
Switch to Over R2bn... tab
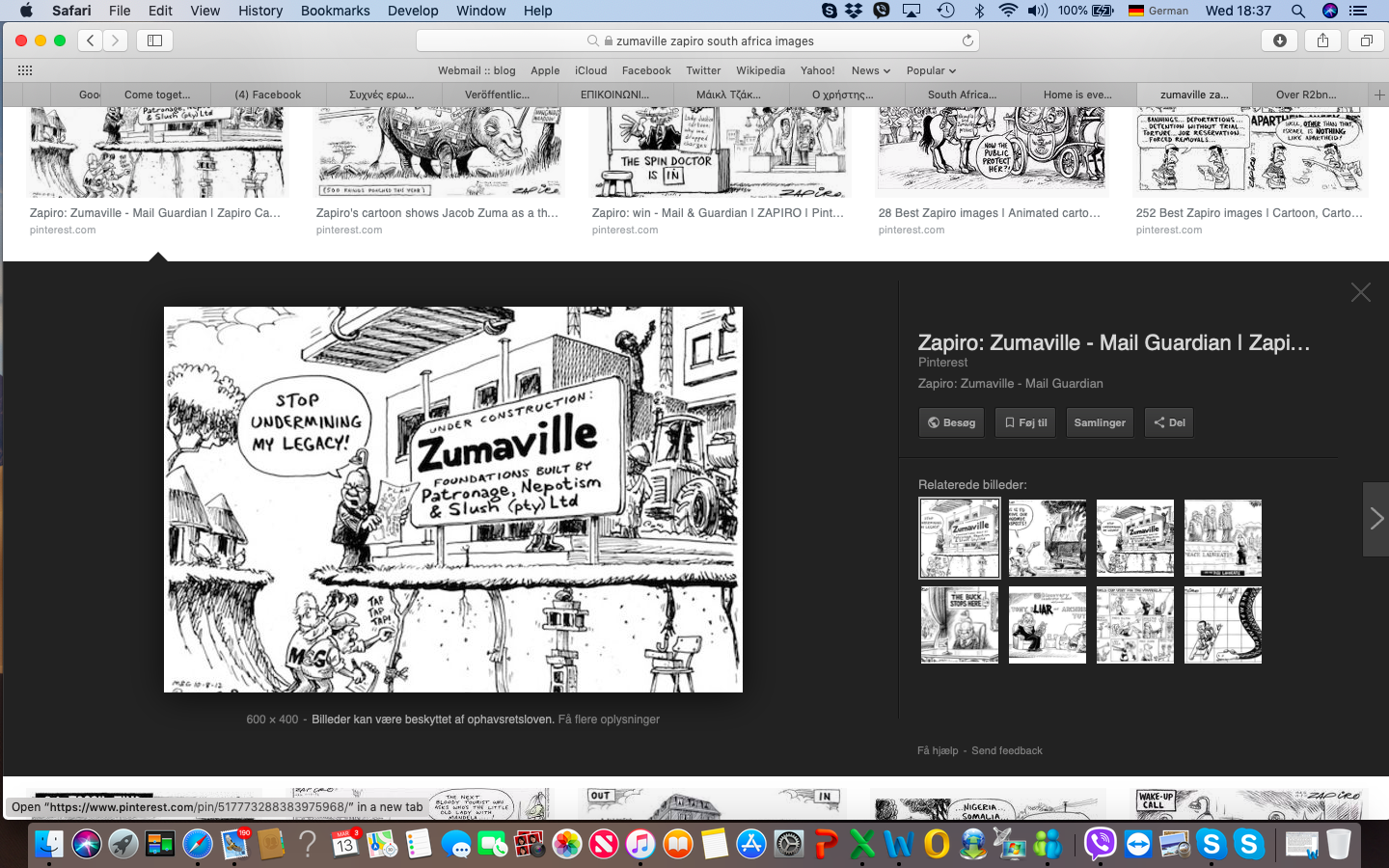tap(1306, 95)
